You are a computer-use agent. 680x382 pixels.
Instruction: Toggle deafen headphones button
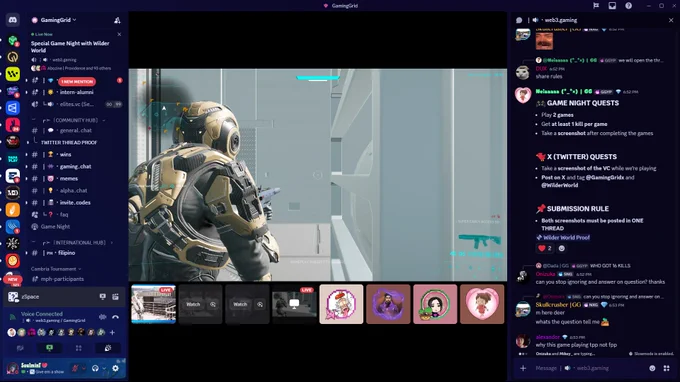click(95, 368)
